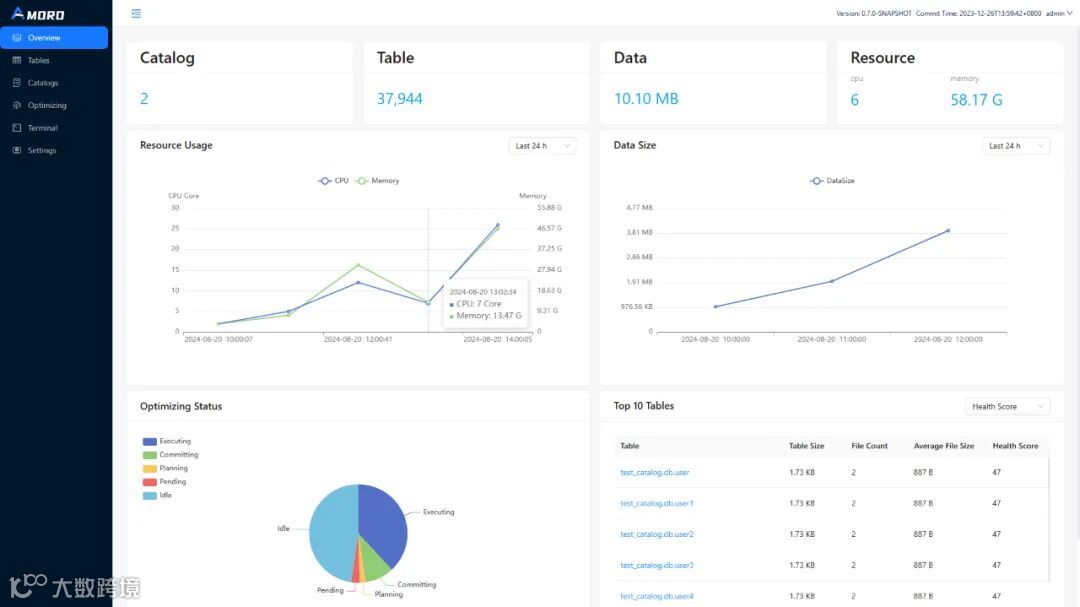Viewport: 1080px width, 607px height.
Task: Click the Health Score column header
Action: (x=1015, y=446)
